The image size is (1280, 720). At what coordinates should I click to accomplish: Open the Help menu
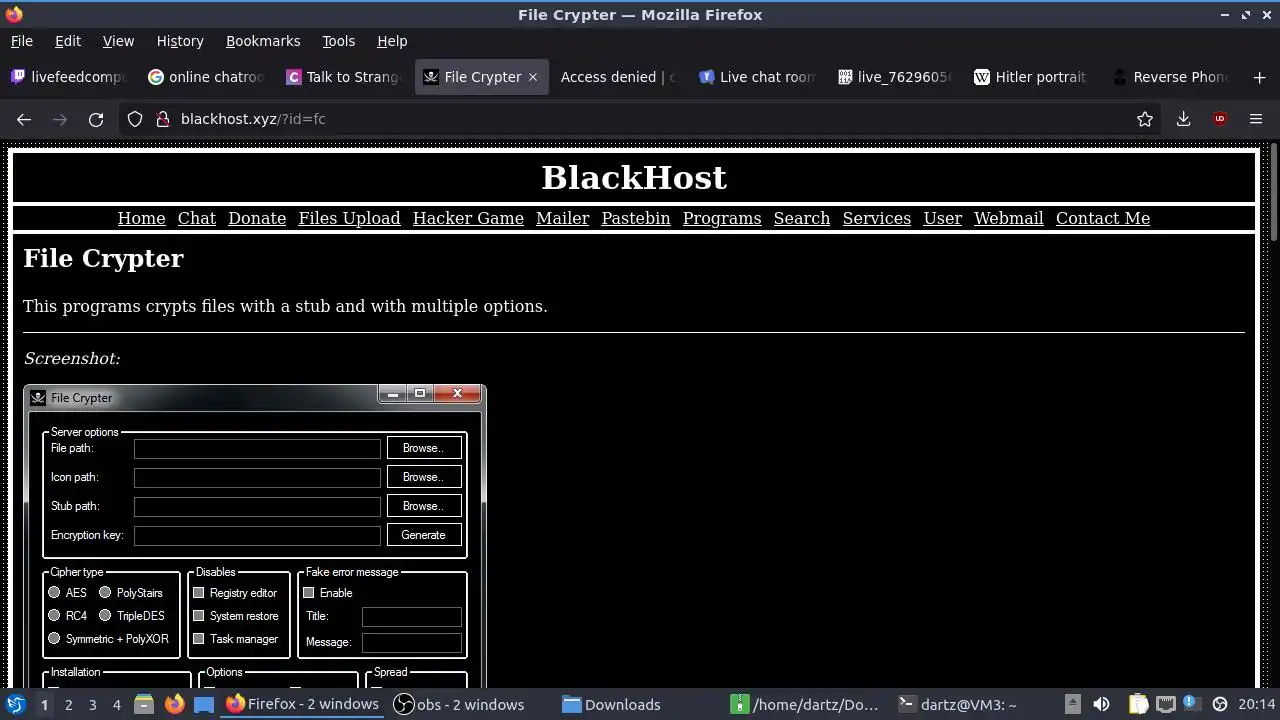[392, 41]
